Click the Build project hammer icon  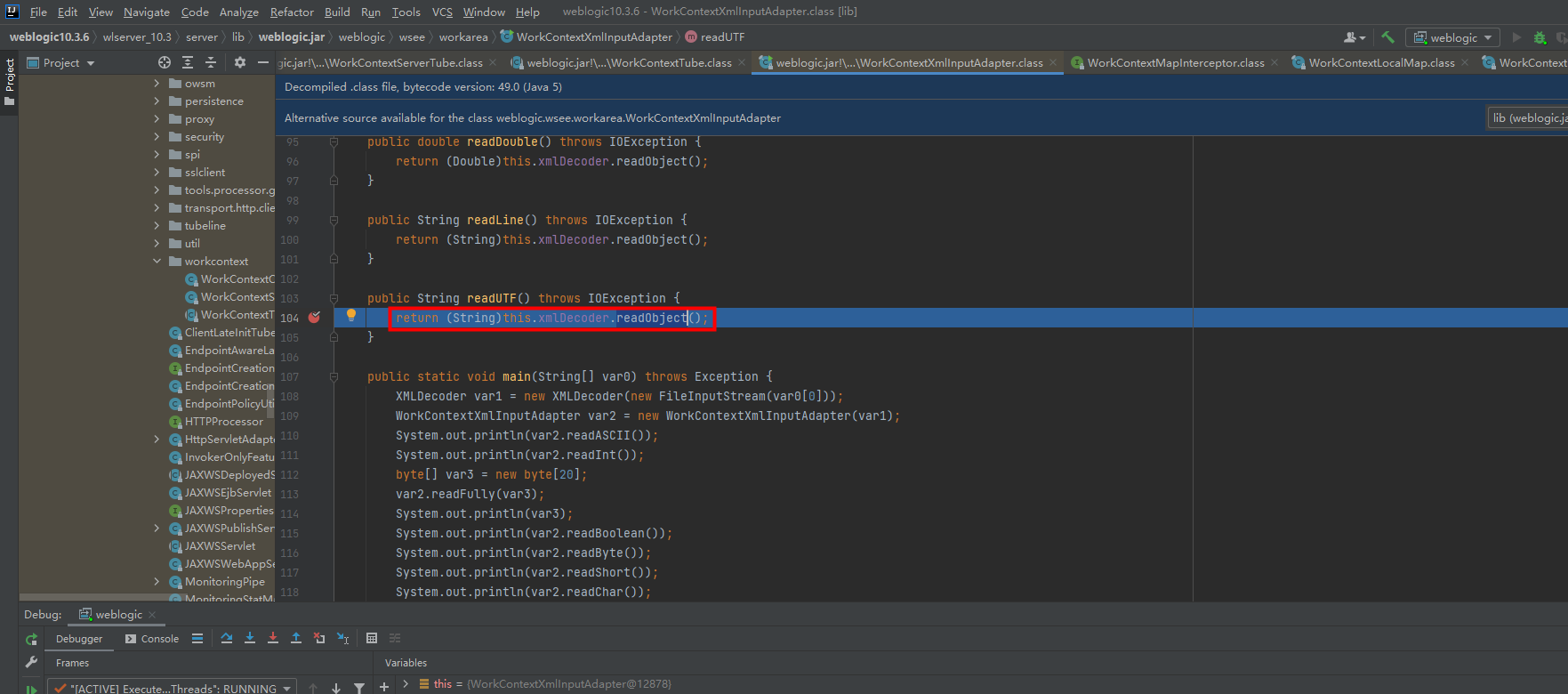[x=1387, y=37]
